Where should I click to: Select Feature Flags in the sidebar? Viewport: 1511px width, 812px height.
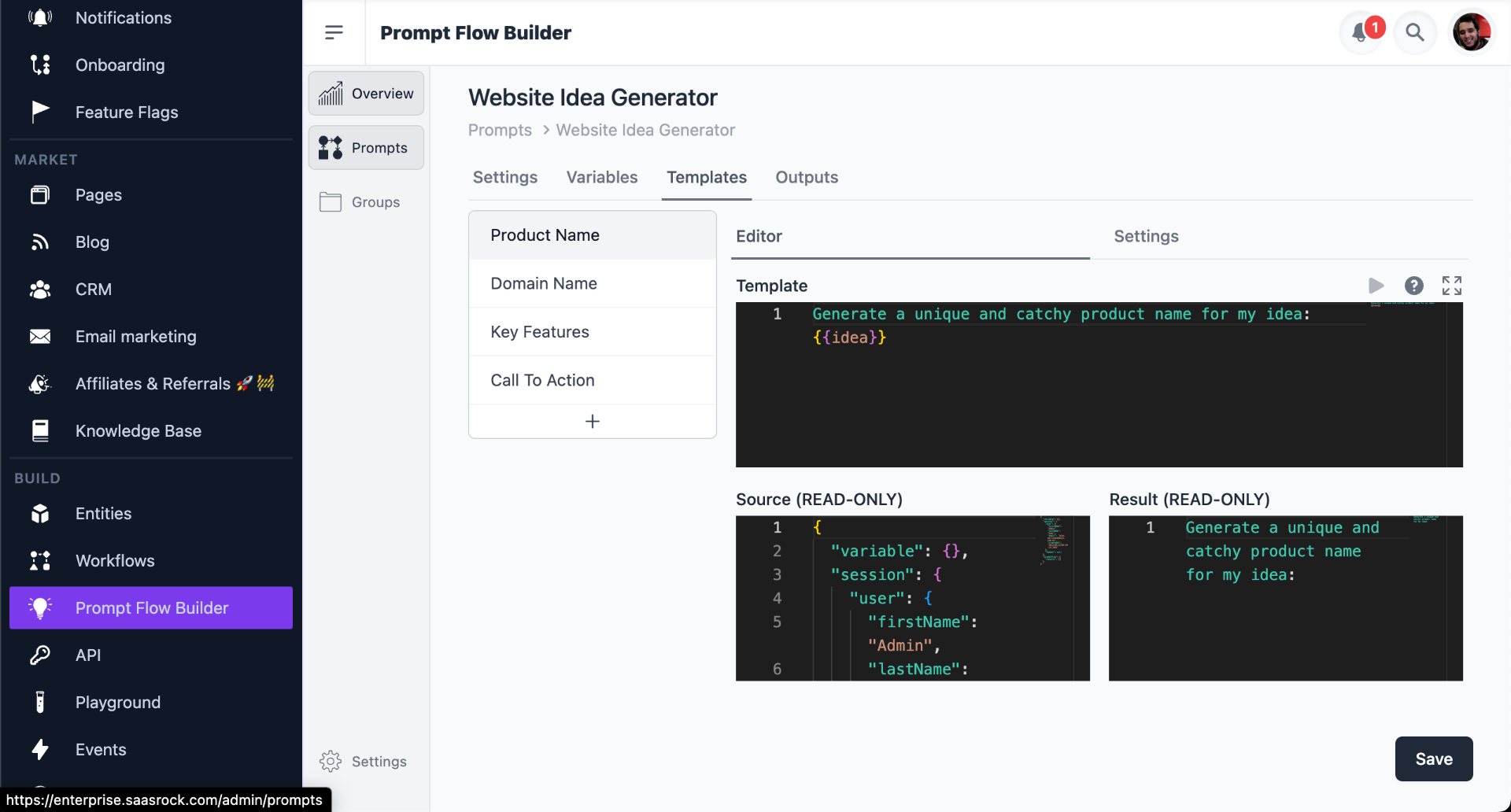pyautogui.click(x=126, y=112)
